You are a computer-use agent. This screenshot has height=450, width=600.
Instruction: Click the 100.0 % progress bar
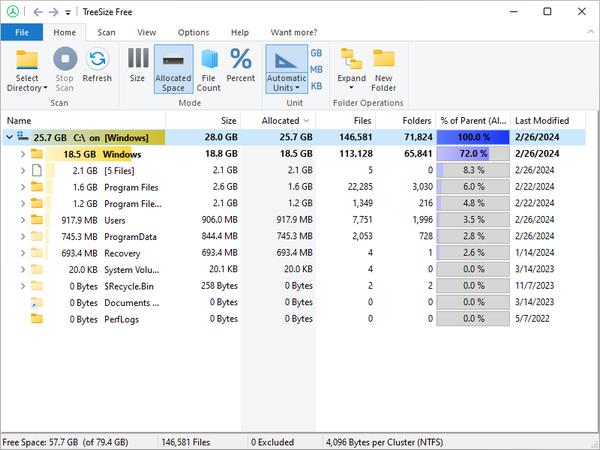pyautogui.click(x=473, y=137)
